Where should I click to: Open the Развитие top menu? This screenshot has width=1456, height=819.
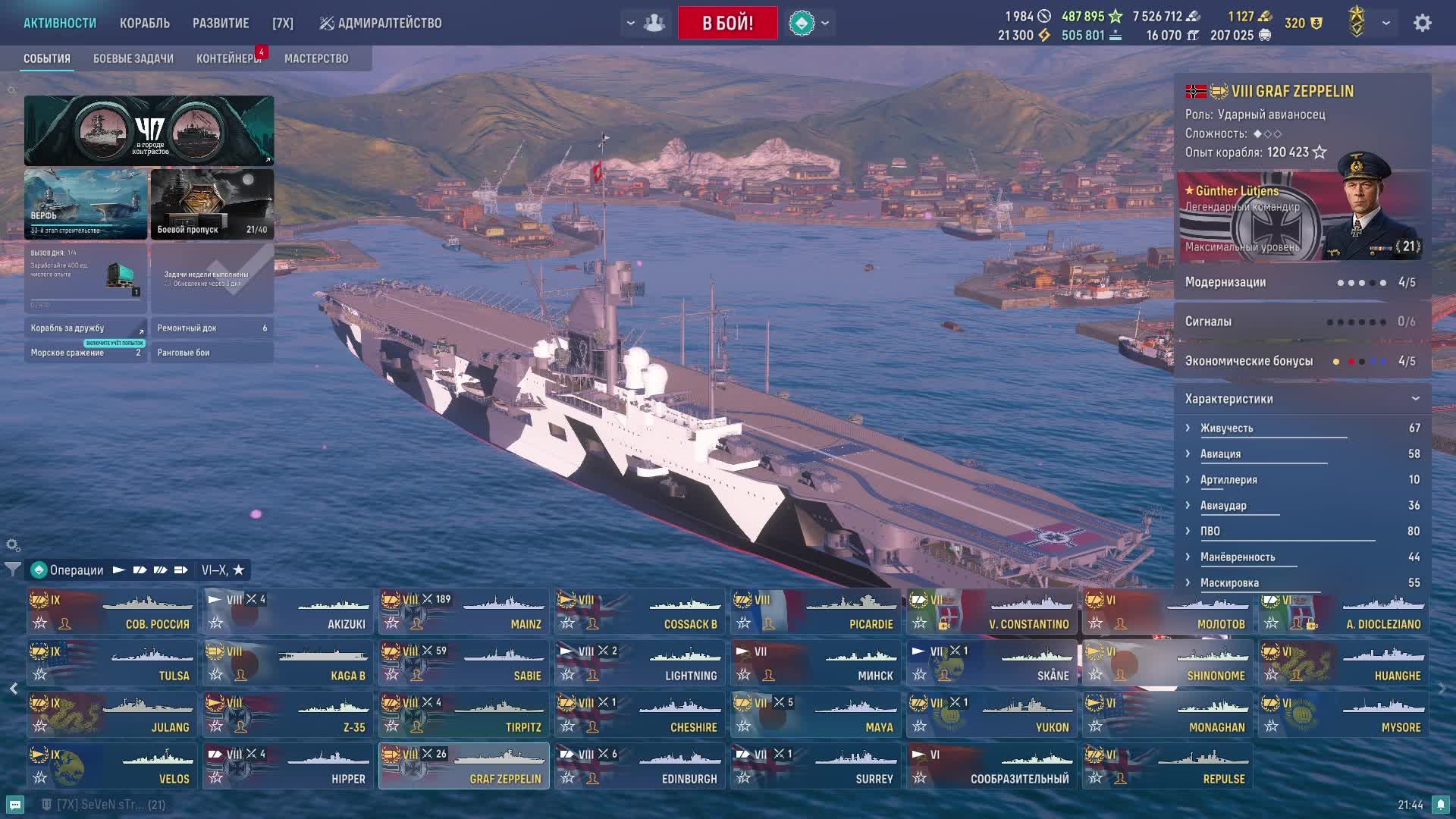pyautogui.click(x=221, y=23)
